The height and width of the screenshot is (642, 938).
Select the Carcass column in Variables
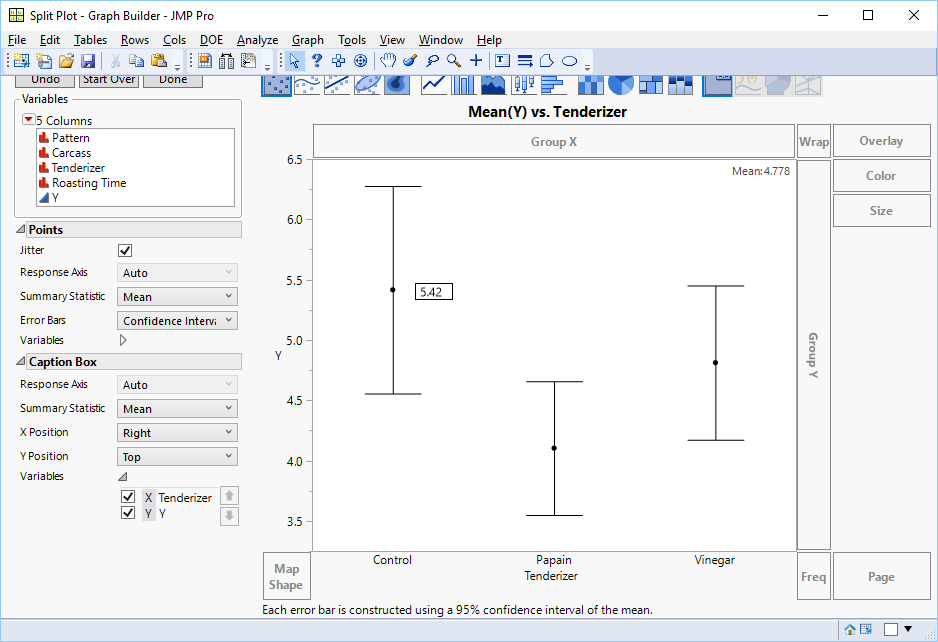[71, 153]
